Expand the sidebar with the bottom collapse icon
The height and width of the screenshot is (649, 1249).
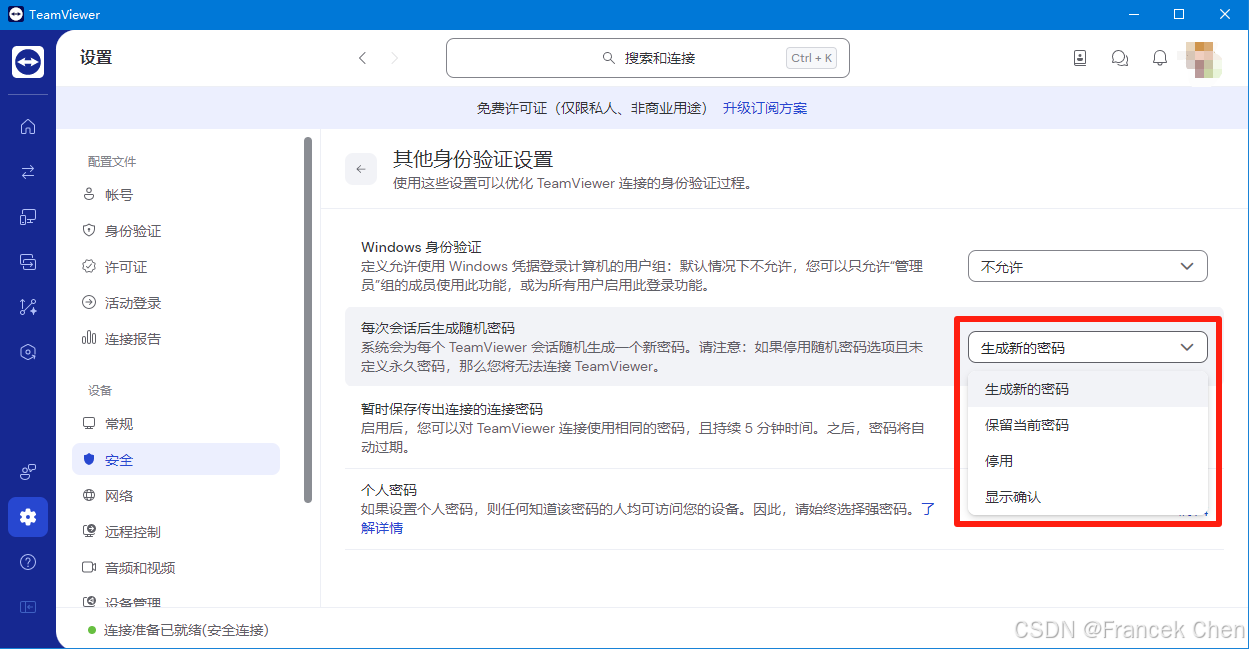(x=28, y=607)
